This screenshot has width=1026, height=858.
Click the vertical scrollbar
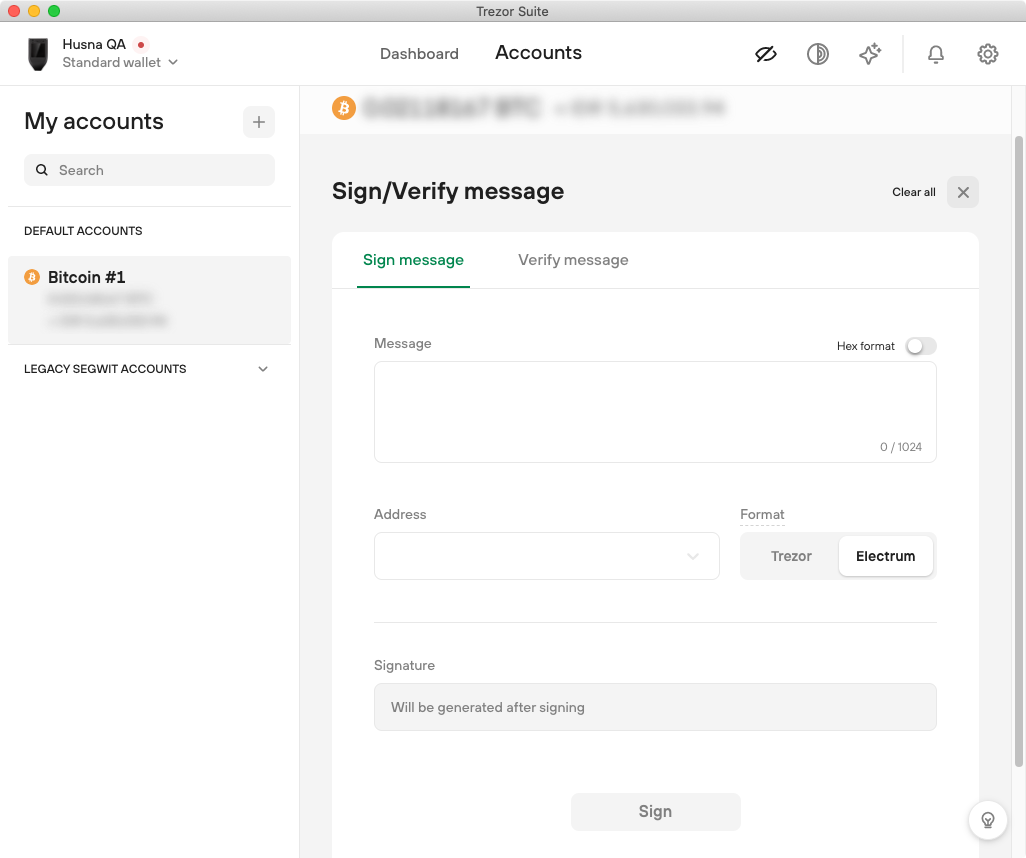pos(1019,452)
